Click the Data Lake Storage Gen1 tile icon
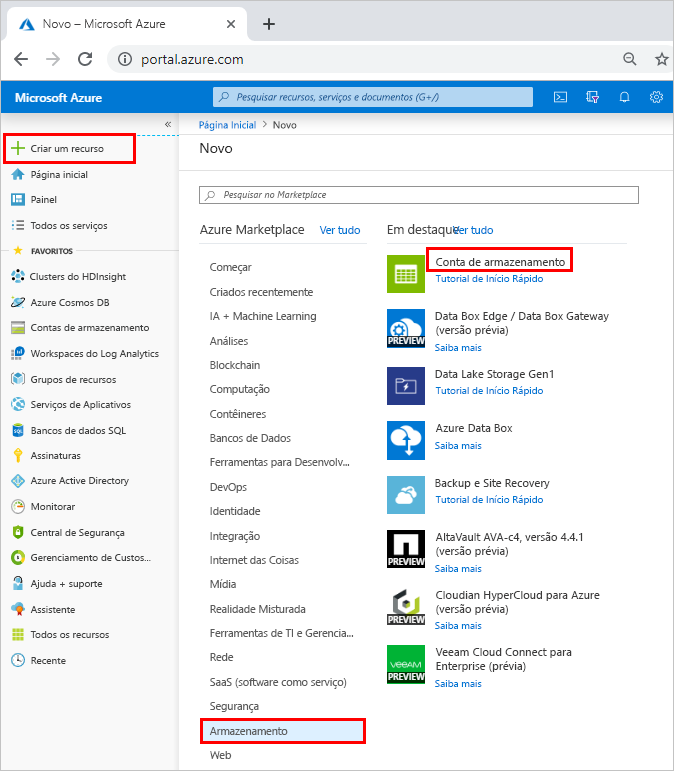The width and height of the screenshot is (674, 771). 406,386
